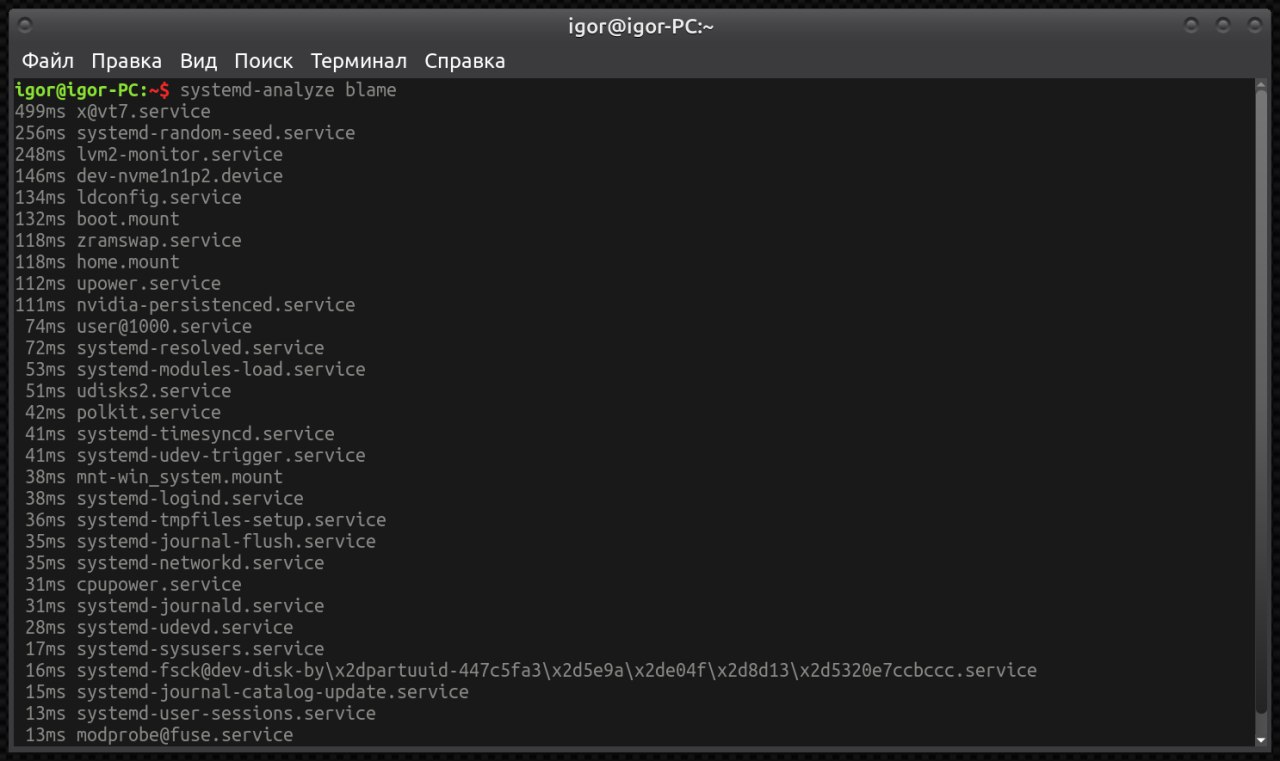The image size is (1280, 761).
Task: Click the nvidia-persistenced.service line
Action: click(x=185, y=305)
